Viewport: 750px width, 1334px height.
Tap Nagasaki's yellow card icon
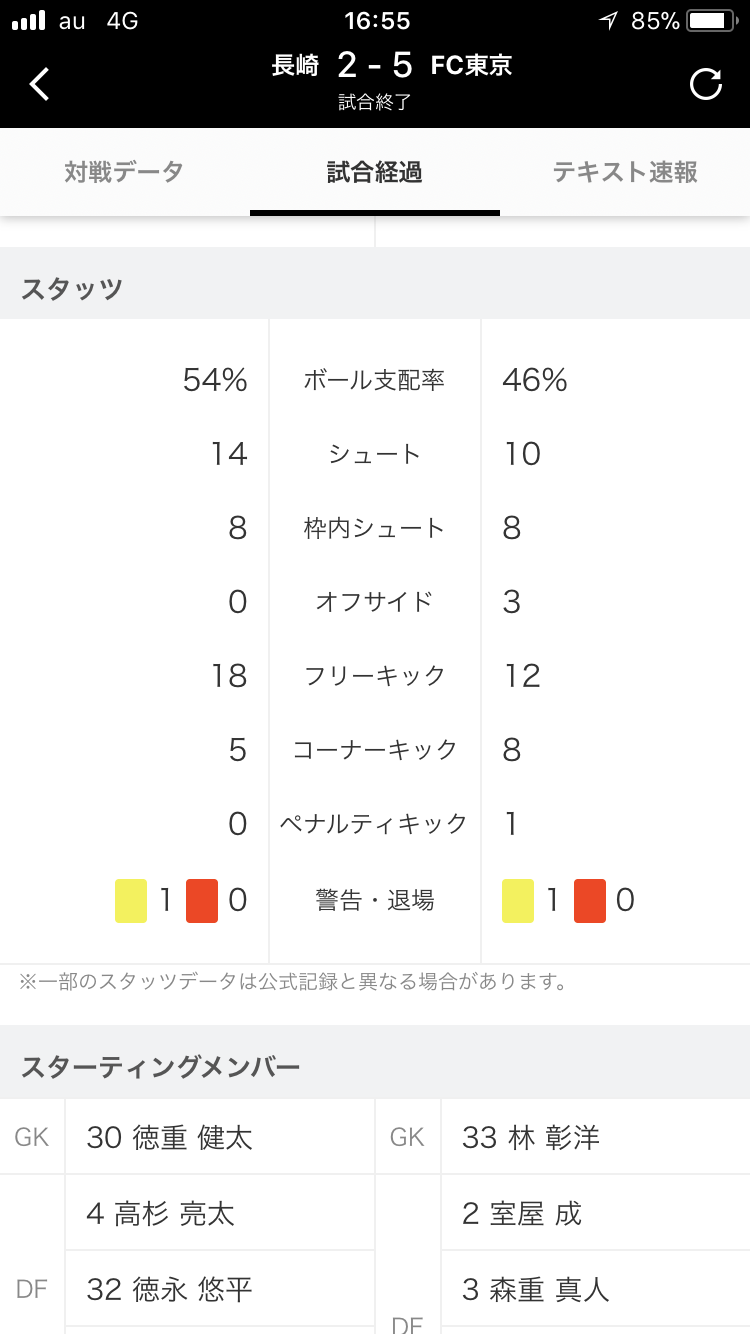(131, 901)
